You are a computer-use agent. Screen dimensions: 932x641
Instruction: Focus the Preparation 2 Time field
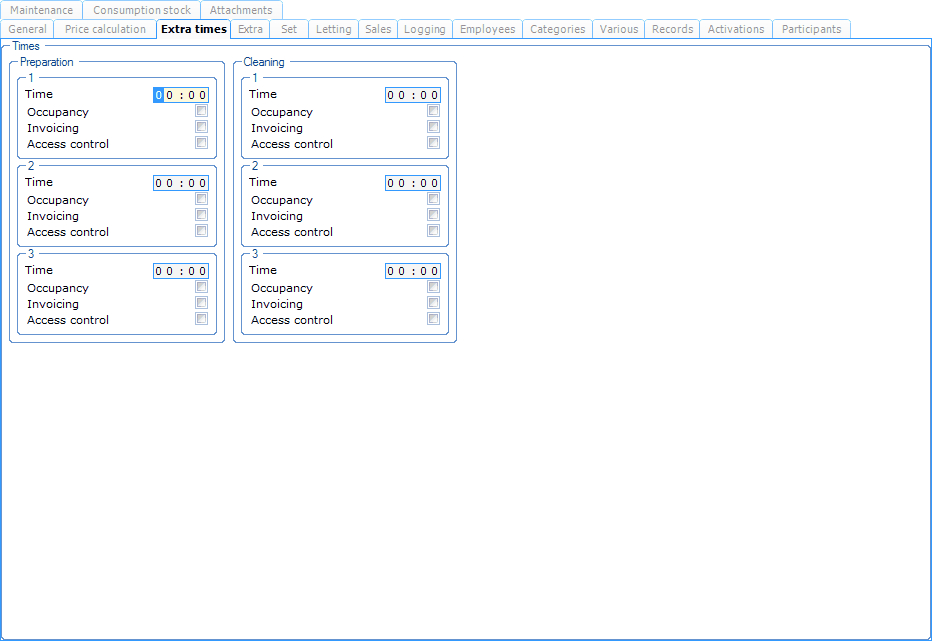click(x=181, y=183)
